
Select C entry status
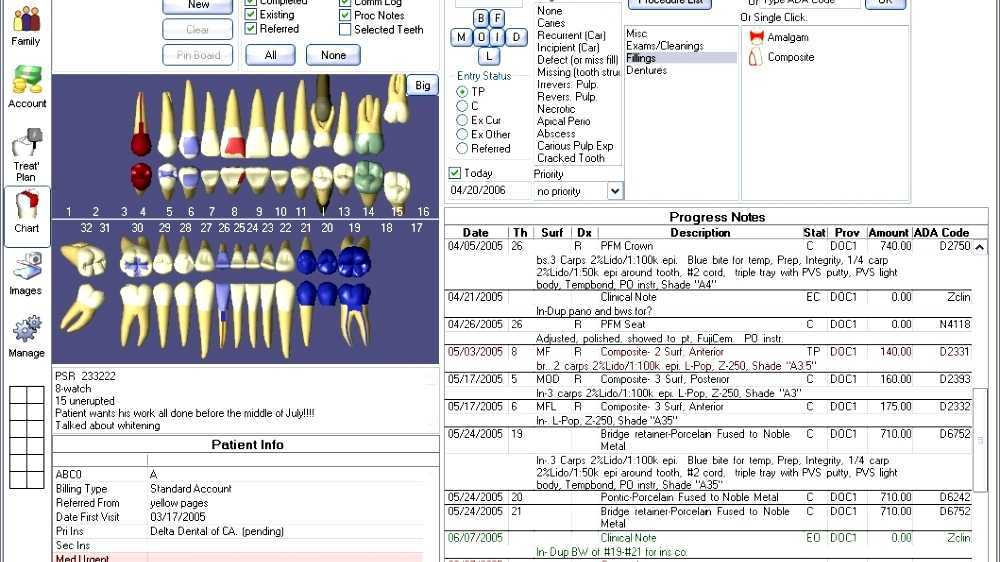[462, 106]
